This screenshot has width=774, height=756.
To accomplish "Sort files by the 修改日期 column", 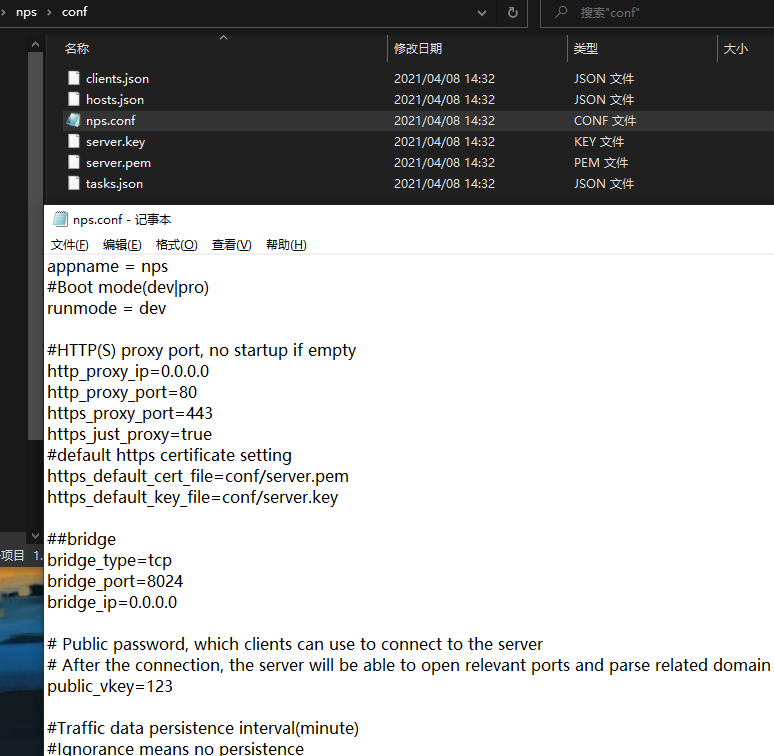I will (x=418, y=48).
